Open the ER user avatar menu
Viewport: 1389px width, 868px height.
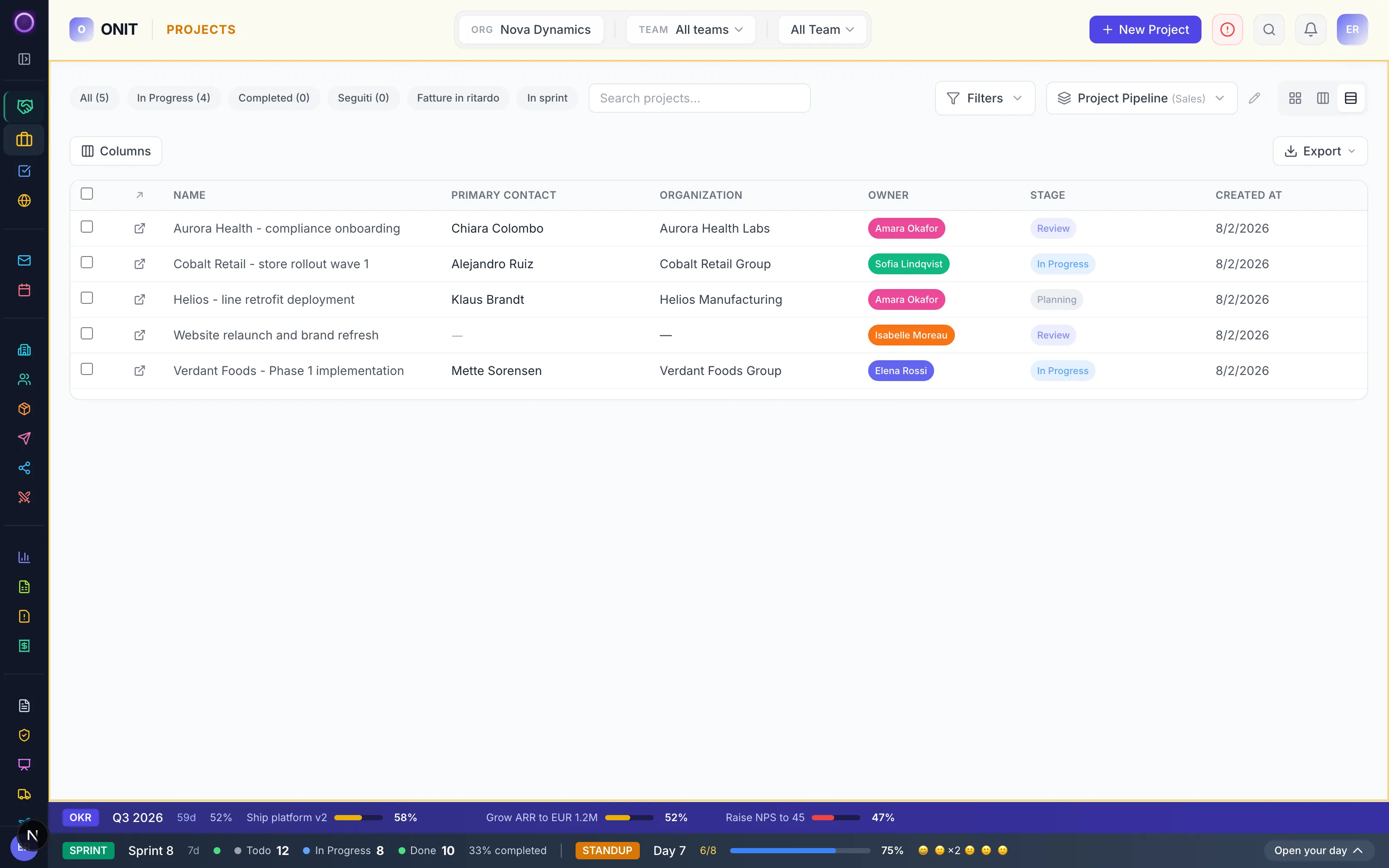(x=1352, y=29)
